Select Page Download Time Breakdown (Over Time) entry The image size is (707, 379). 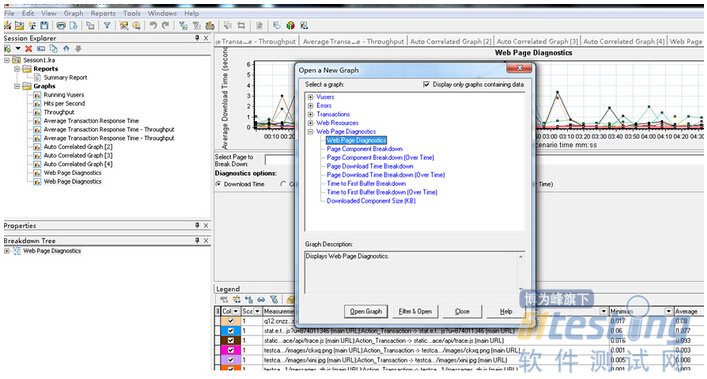pyautogui.click(x=386, y=175)
